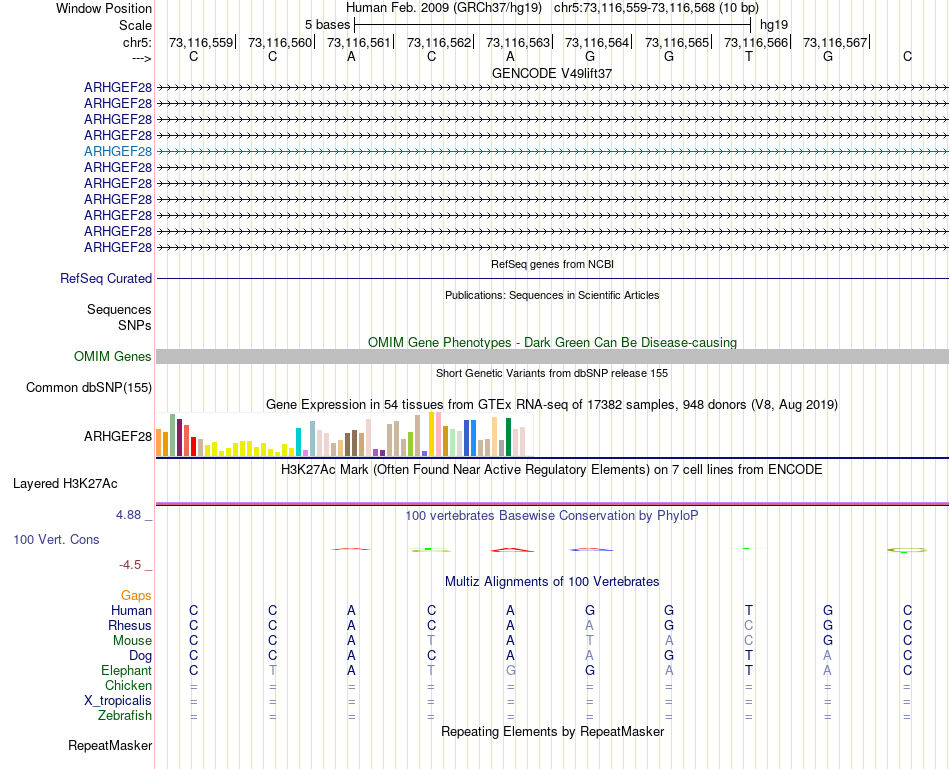Click the SNPs subtrack label

(x=135, y=325)
